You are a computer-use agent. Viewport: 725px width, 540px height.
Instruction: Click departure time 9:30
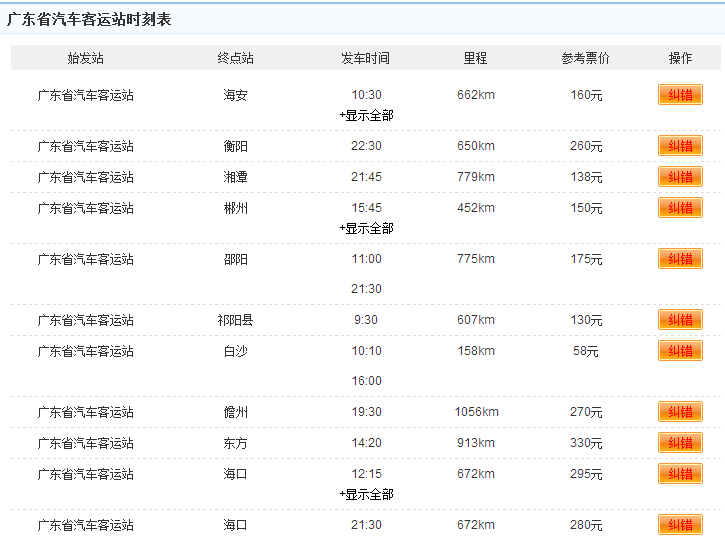click(x=366, y=320)
